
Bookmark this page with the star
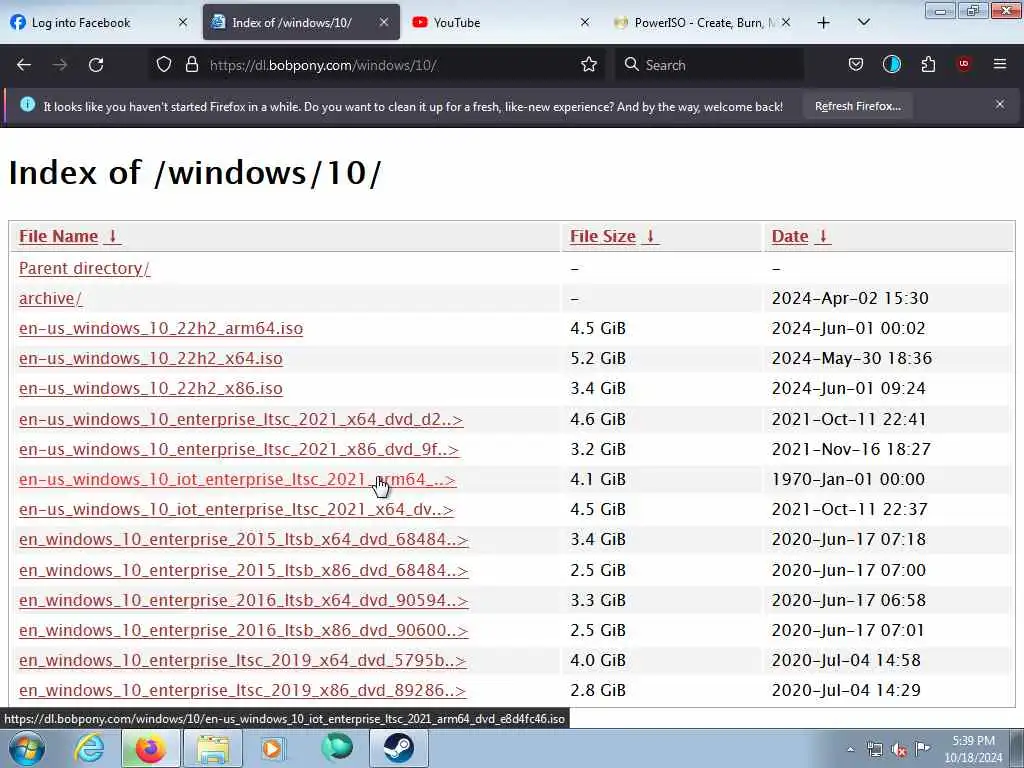(x=589, y=65)
